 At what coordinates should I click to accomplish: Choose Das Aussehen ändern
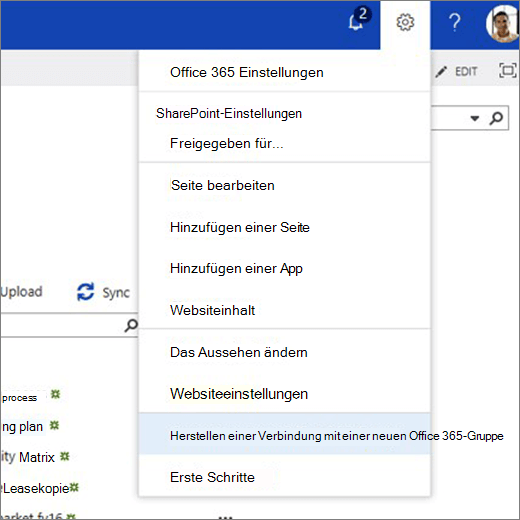tap(239, 352)
